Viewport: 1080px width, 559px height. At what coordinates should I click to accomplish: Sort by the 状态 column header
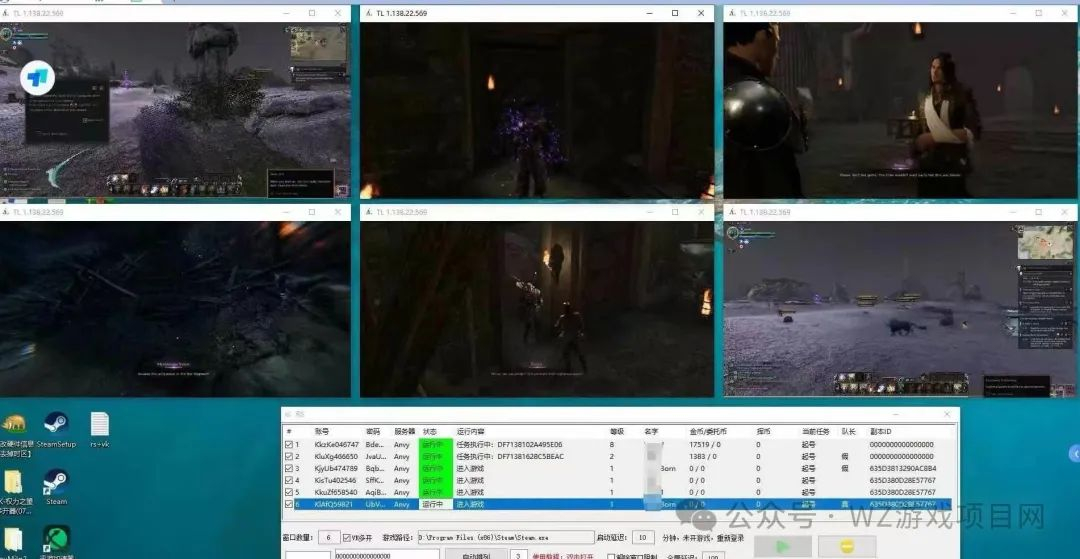[429, 431]
